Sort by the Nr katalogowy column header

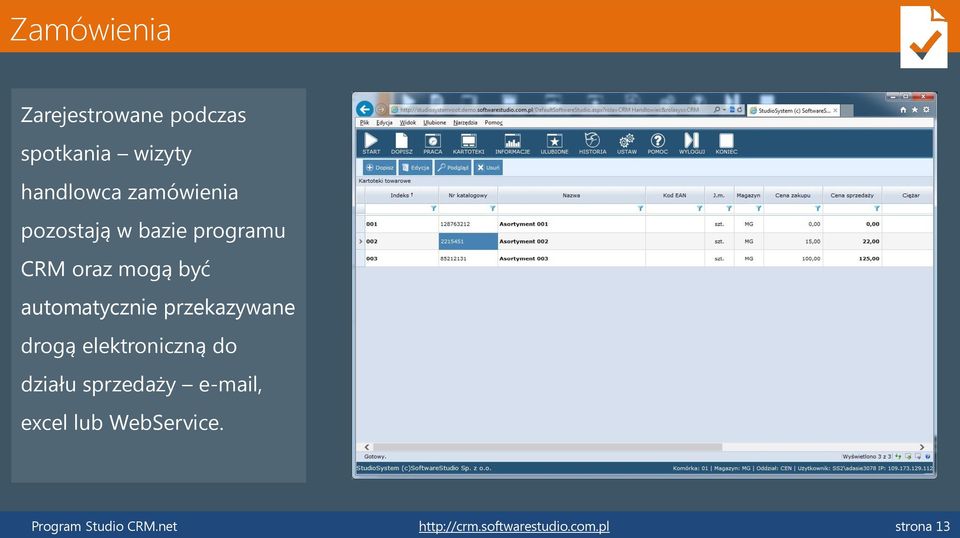pos(468,195)
